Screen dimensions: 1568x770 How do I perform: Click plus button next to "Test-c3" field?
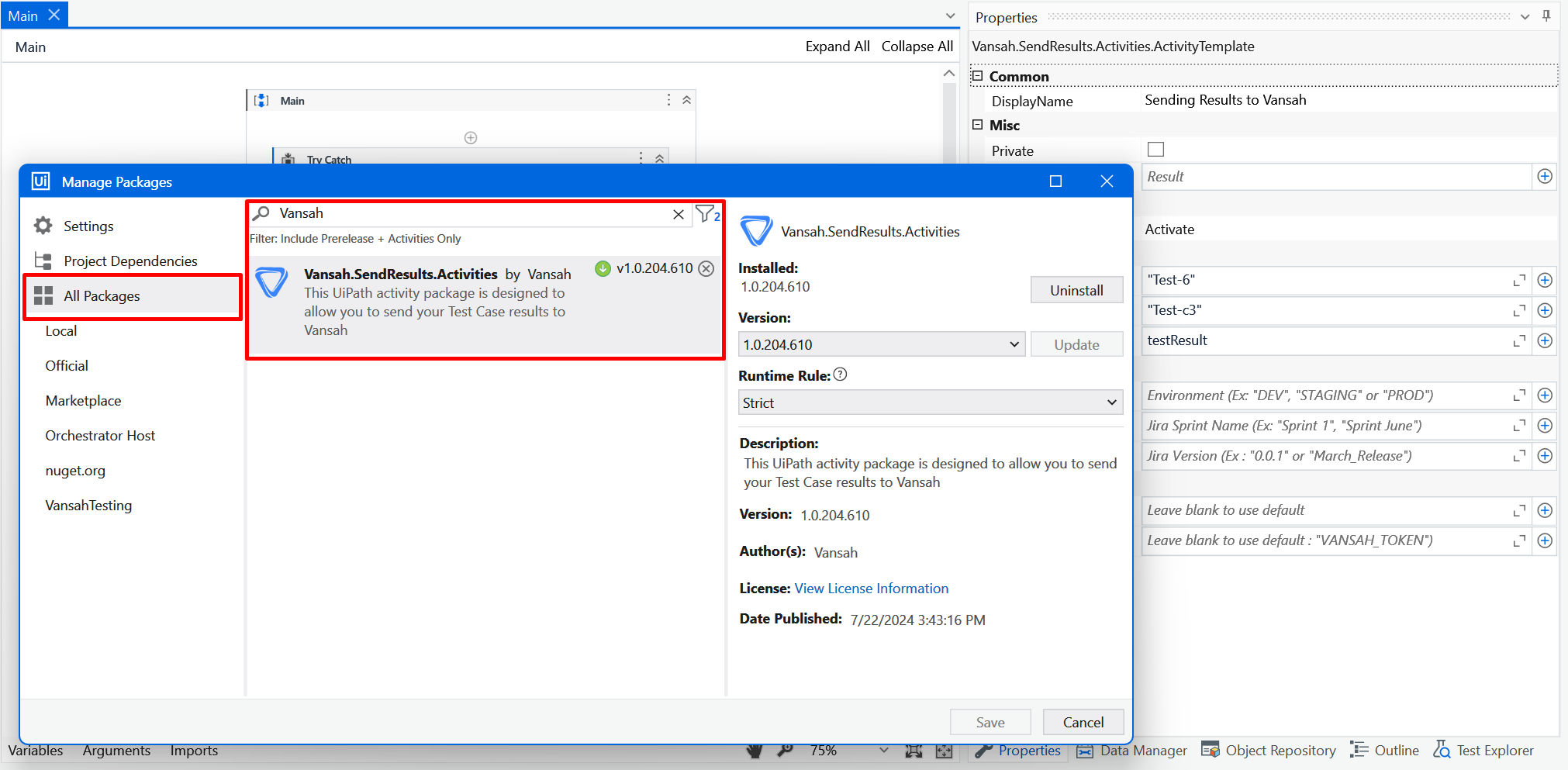pyautogui.click(x=1545, y=310)
